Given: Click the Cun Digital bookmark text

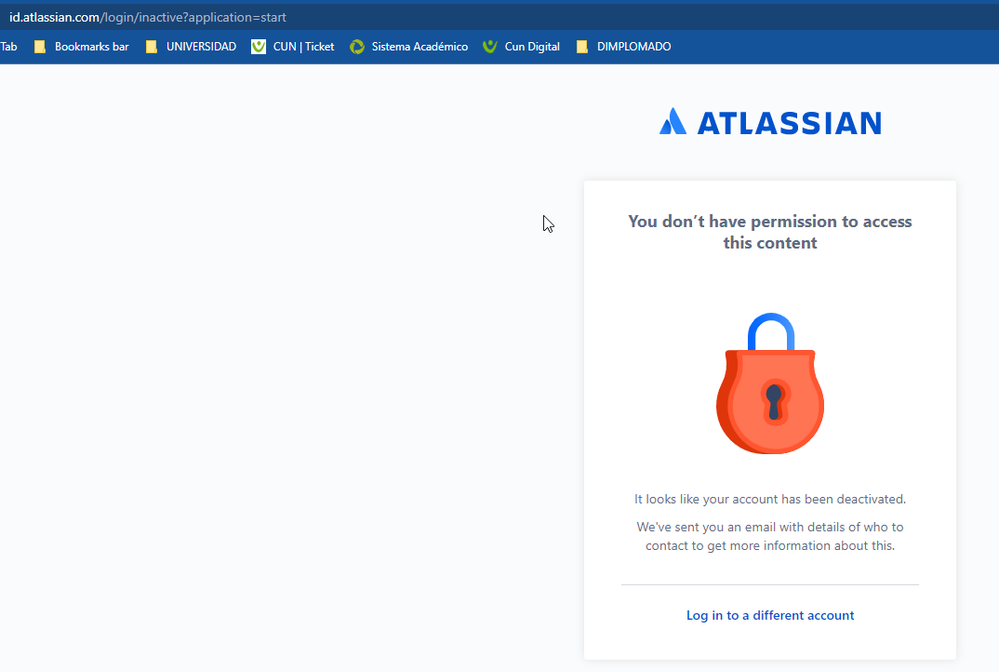Looking at the screenshot, I should click(x=531, y=46).
